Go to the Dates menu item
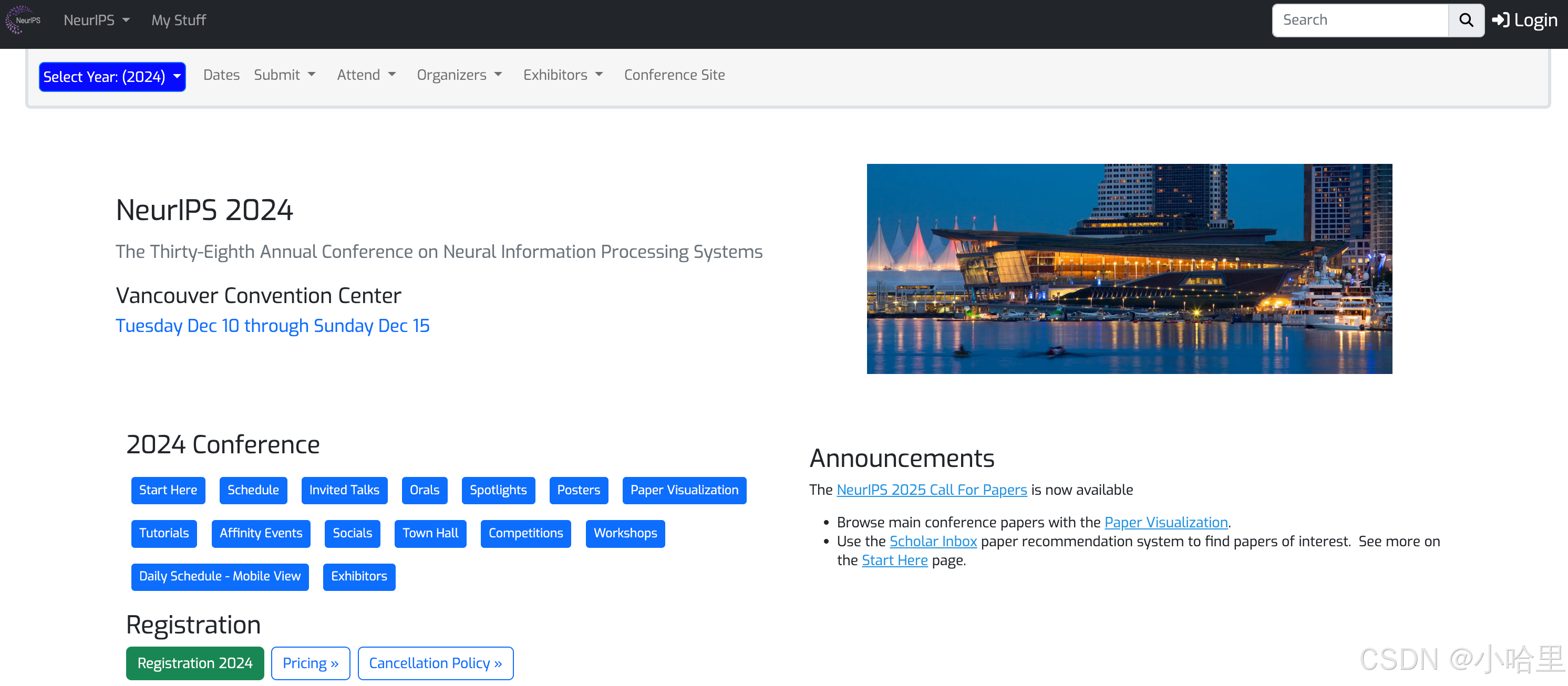The width and height of the screenshot is (1568, 686). (221, 75)
